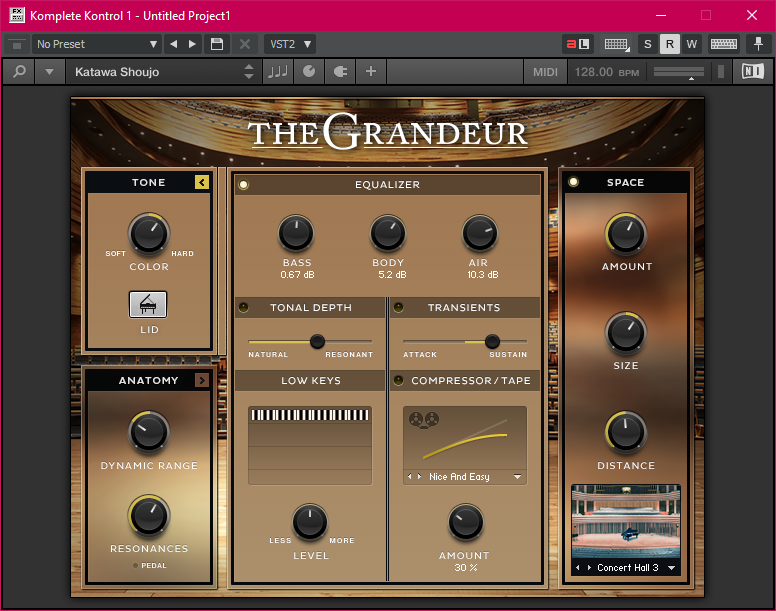776x611 pixels.
Task: Toggle the piano Lid button
Action: click(x=148, y=304)
